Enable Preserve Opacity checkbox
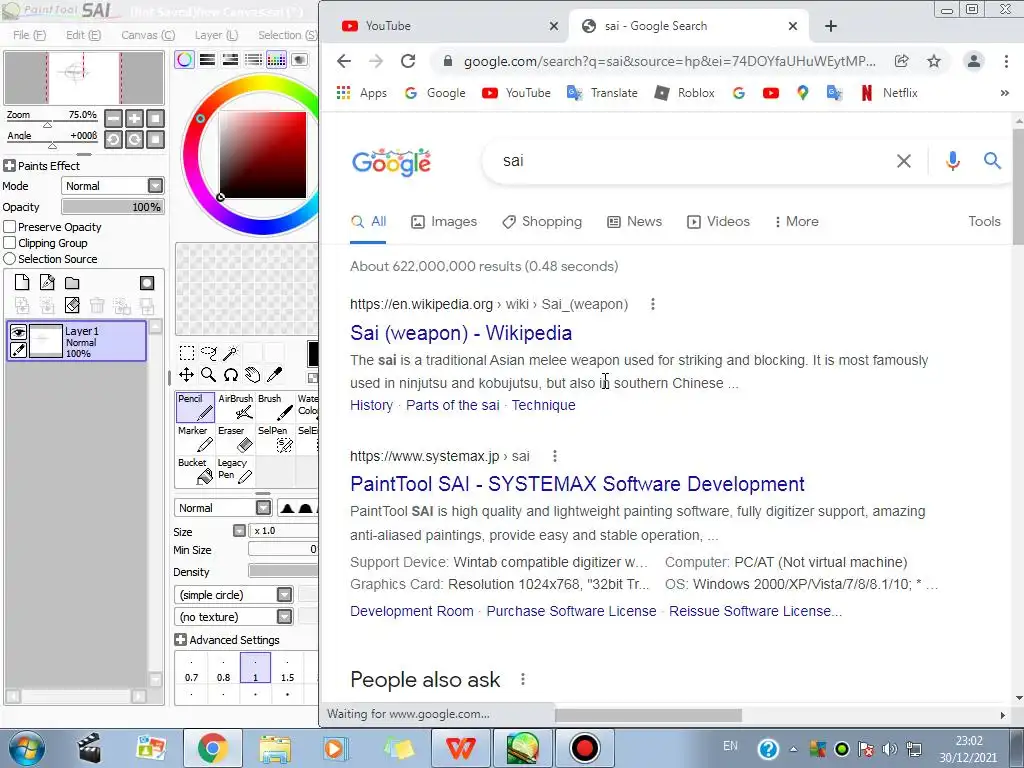This screenshot has height=768, width=1024. point(10,227)
